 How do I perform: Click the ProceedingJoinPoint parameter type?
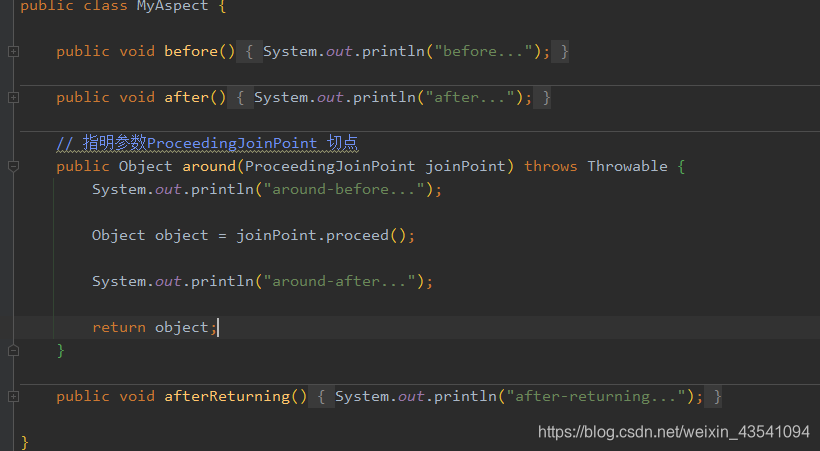click(x=330, y=166)
